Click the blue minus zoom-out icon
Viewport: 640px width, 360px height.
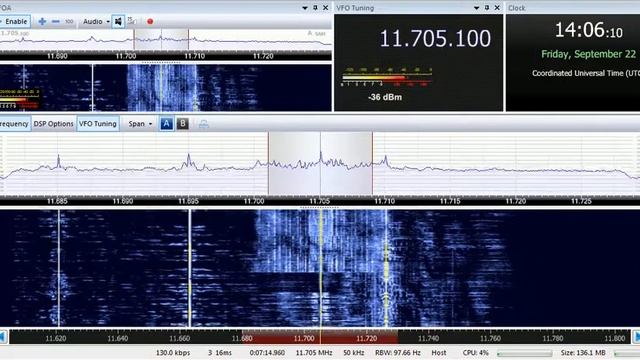[x=56, y=21]
